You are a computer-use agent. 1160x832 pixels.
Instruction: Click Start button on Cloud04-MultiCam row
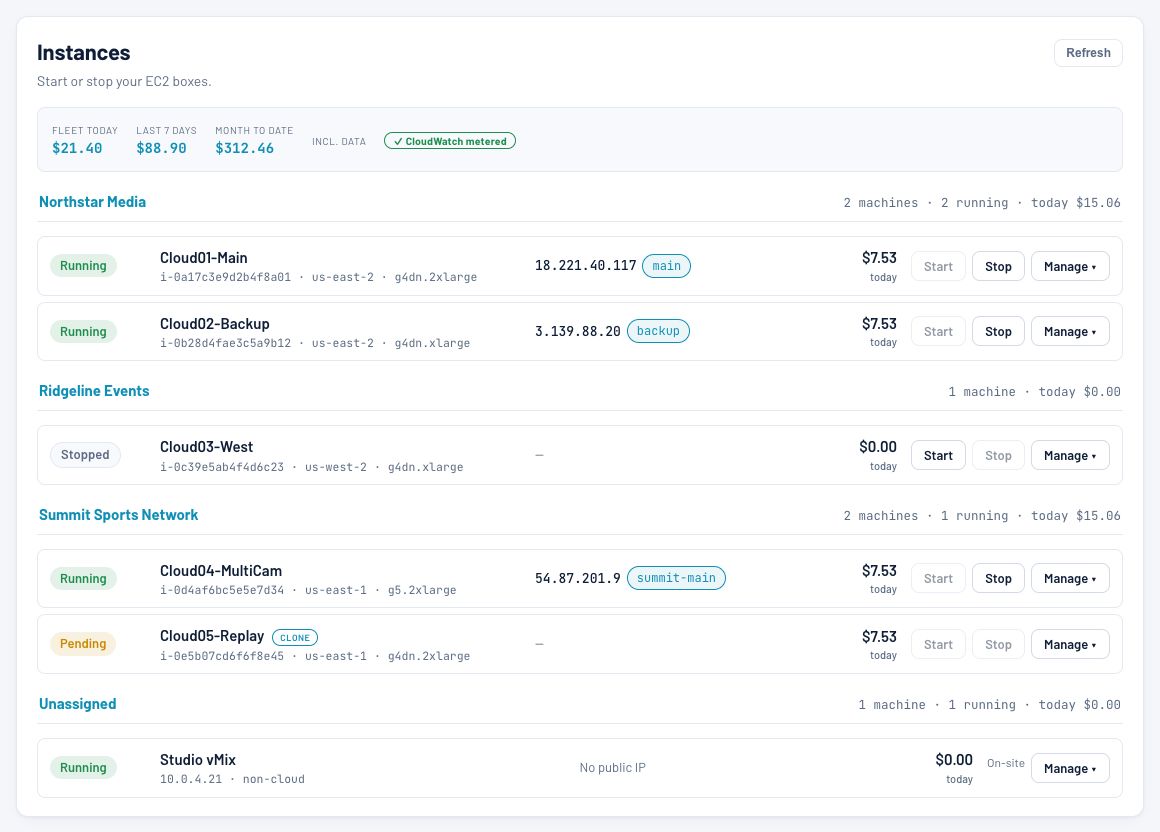click(937, 578)
